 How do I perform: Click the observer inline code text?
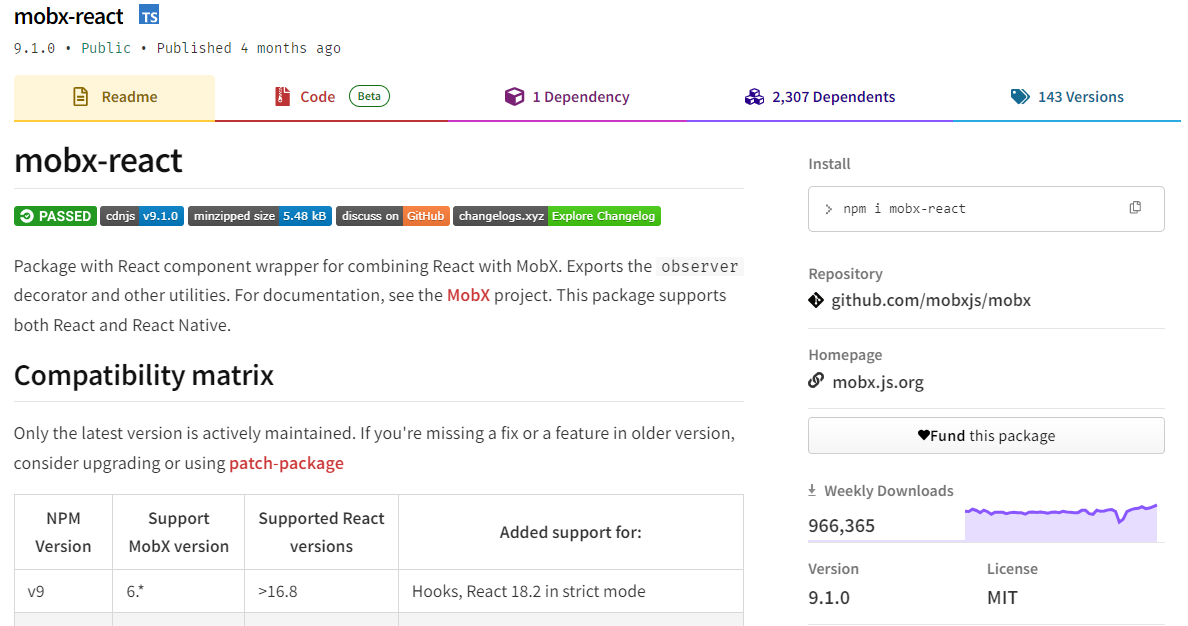[x=699, y=267]
